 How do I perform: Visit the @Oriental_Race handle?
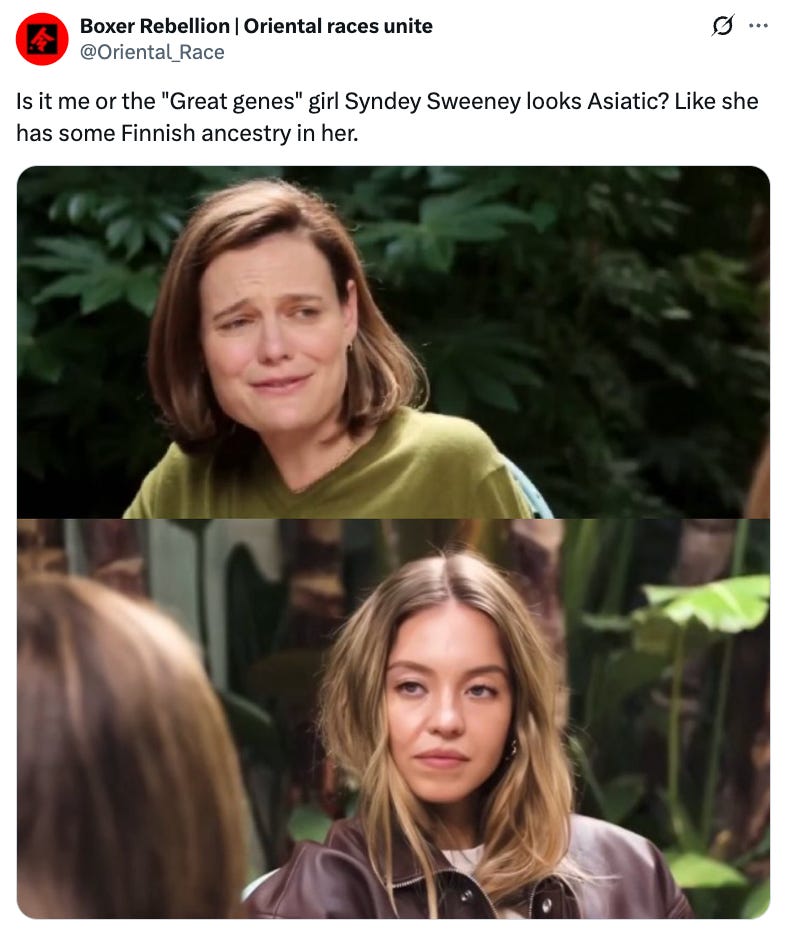pyautogui.click(x=152, y=52)
